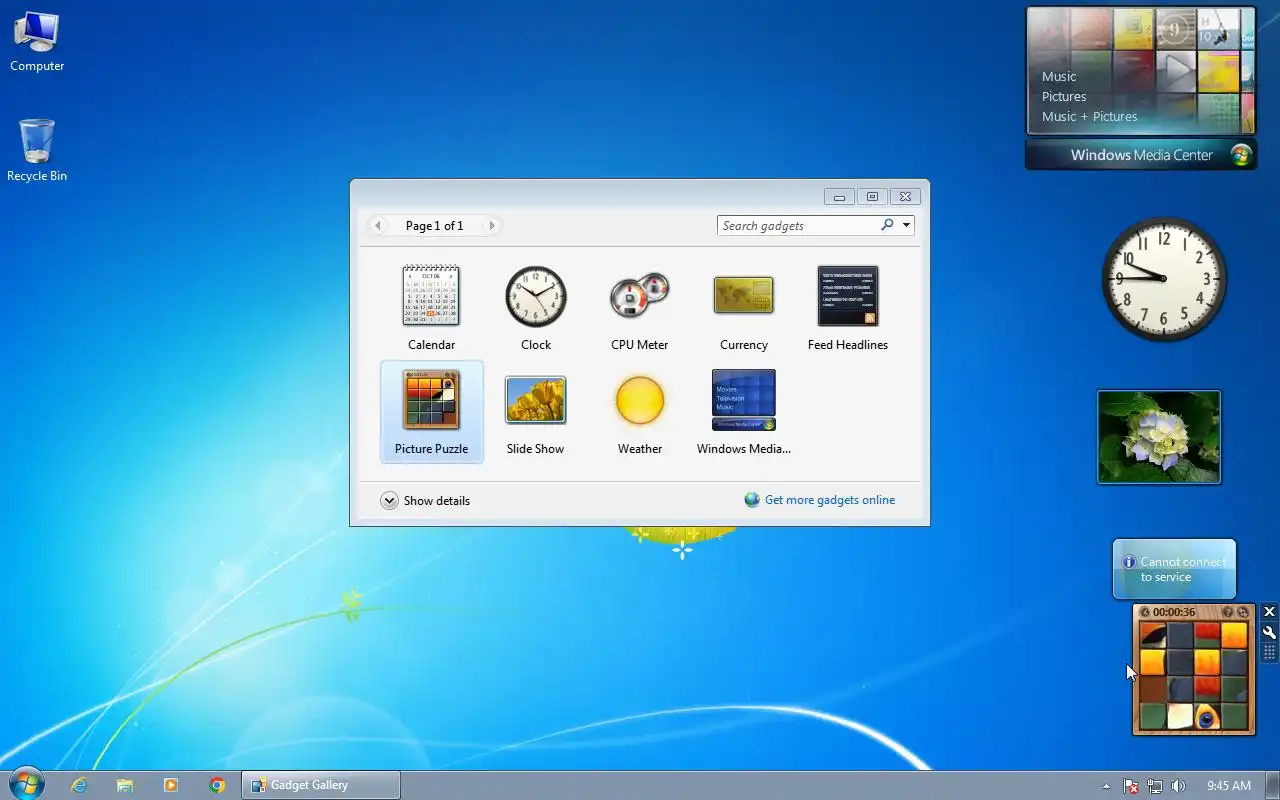This screenshot has height=800, width=1280.
Task: Launch Google Chrome from taskbar
Action: 217,785
